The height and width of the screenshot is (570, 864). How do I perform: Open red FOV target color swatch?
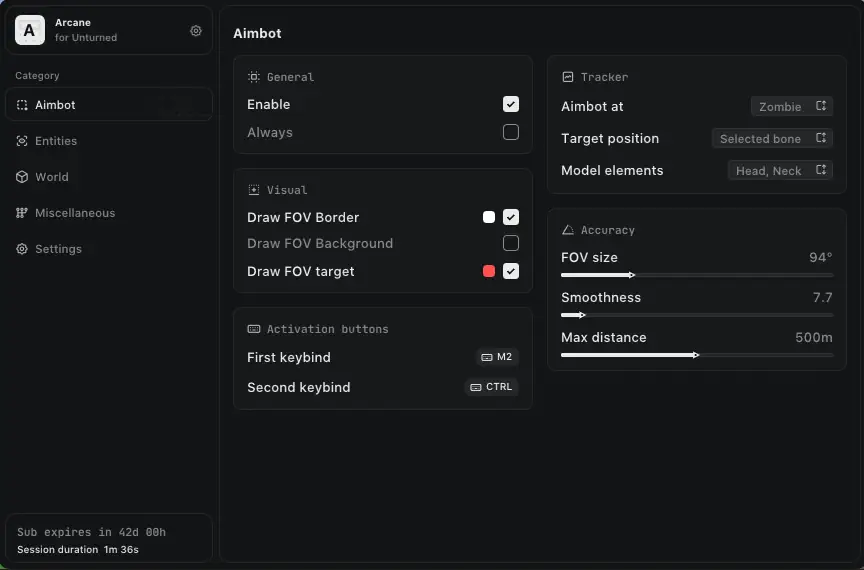point(489,271)
